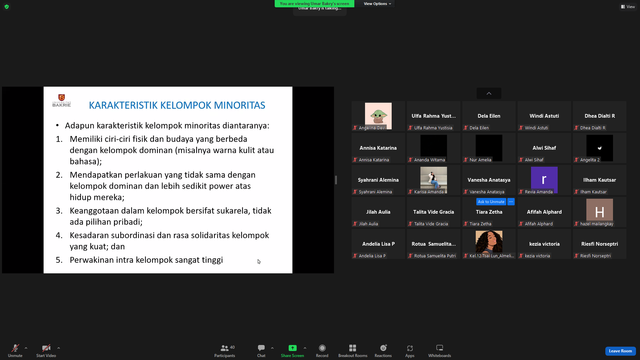640x360 pixels.
Task: Select Annisa Katarina's participant tile
Action: click(378, 148)
